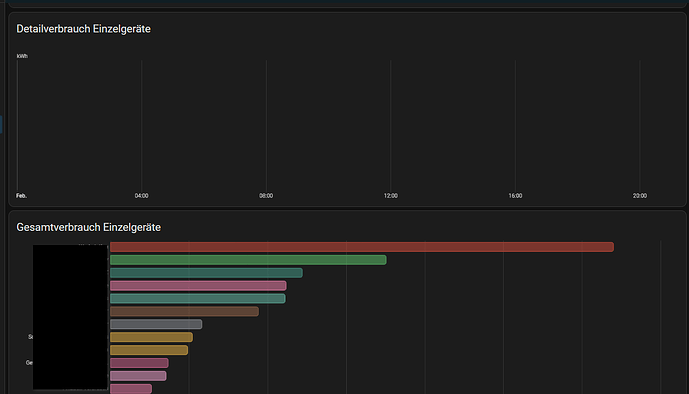Click the longest red bar in Gesamtverbrauch chart
The width and height of the screenshot is (689, 394).
pos(362,247)
